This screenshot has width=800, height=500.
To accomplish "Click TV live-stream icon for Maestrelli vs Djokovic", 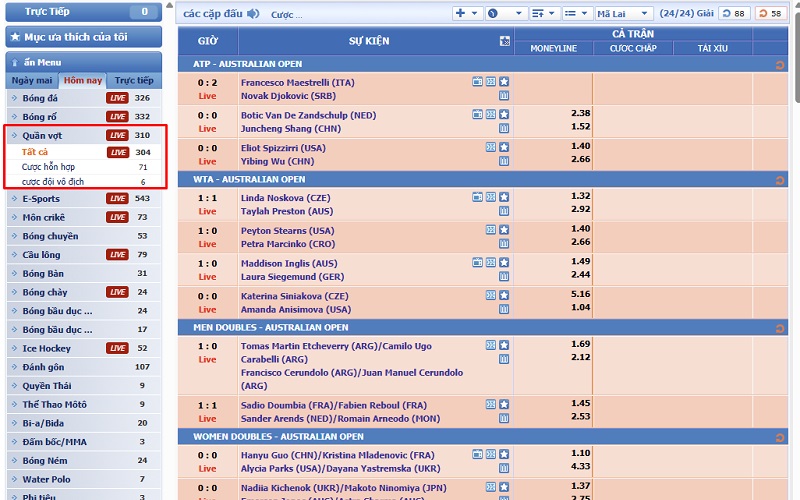I will [x=478, y=81].
